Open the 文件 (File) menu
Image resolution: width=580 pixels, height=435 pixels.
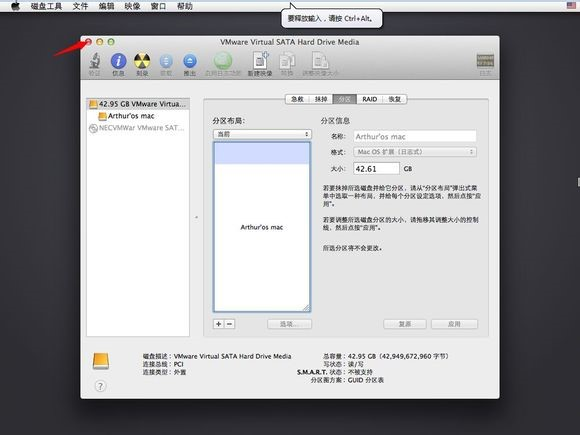(80, 6)
